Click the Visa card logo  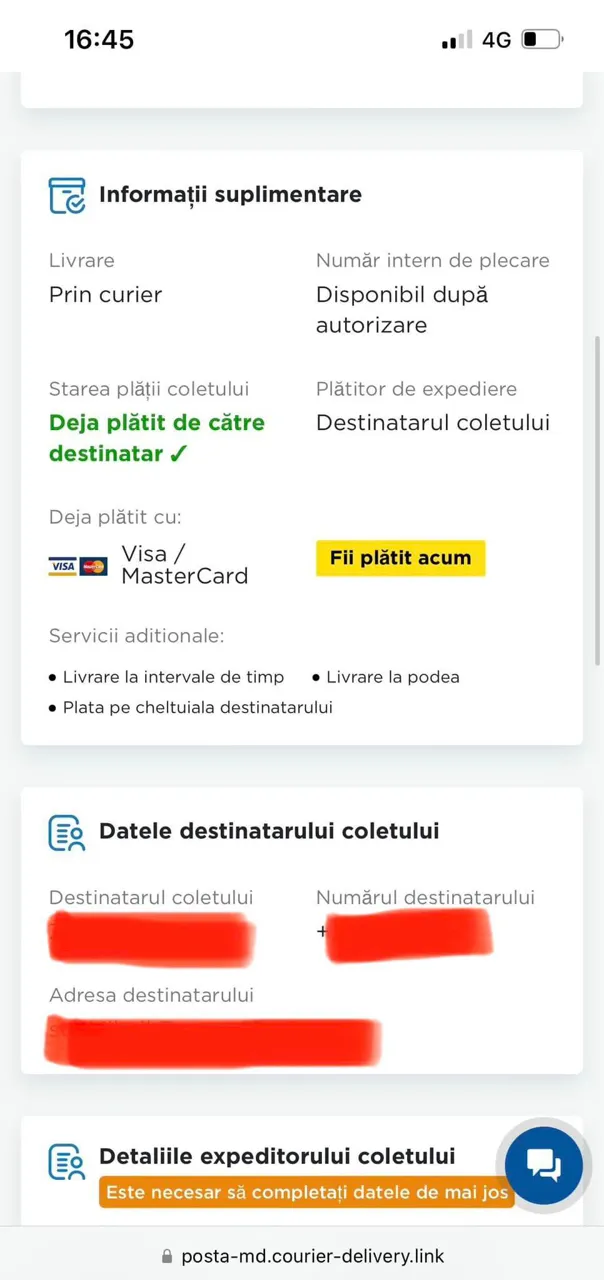63,566
